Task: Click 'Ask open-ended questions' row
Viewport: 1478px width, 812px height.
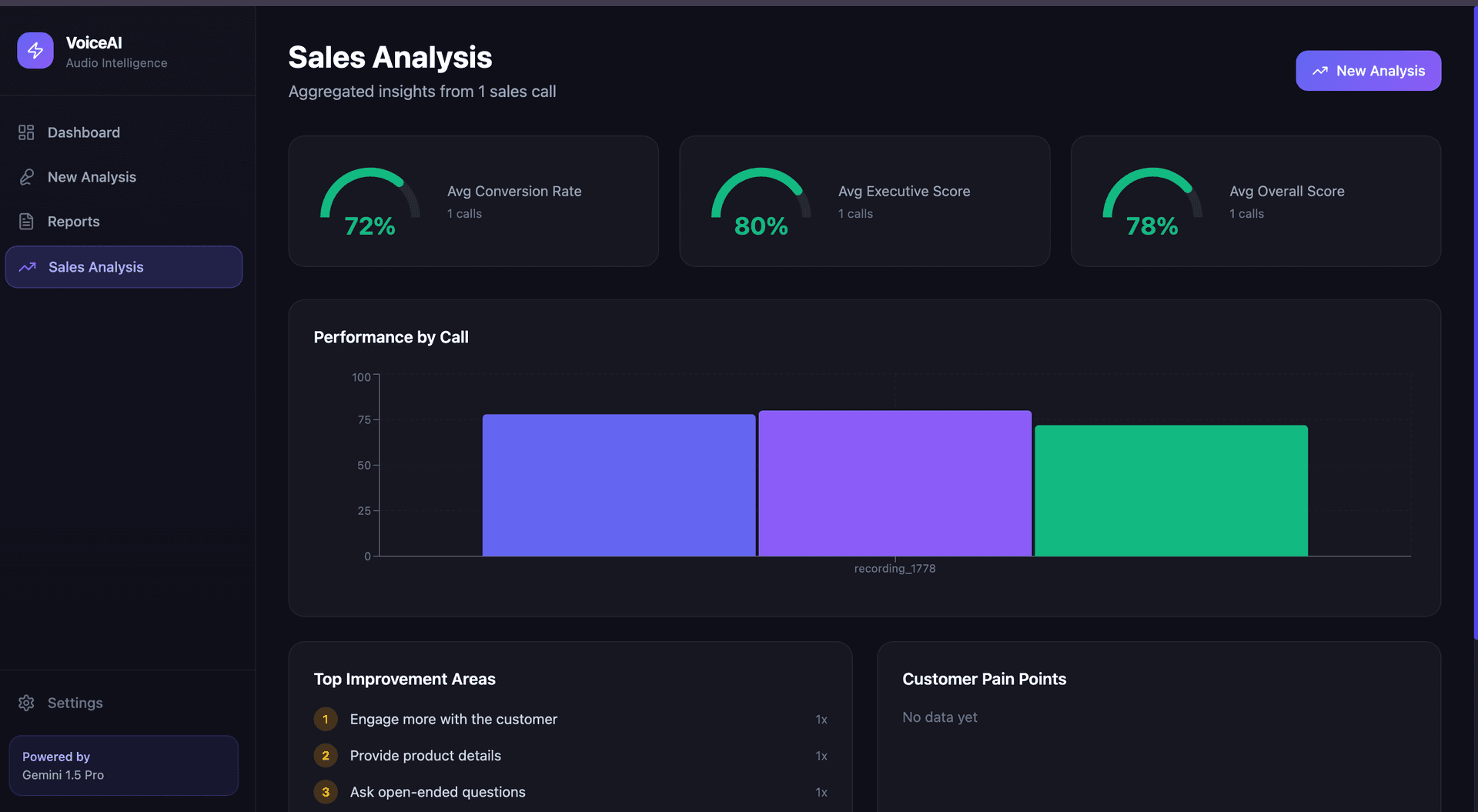Action: (570, 792)
